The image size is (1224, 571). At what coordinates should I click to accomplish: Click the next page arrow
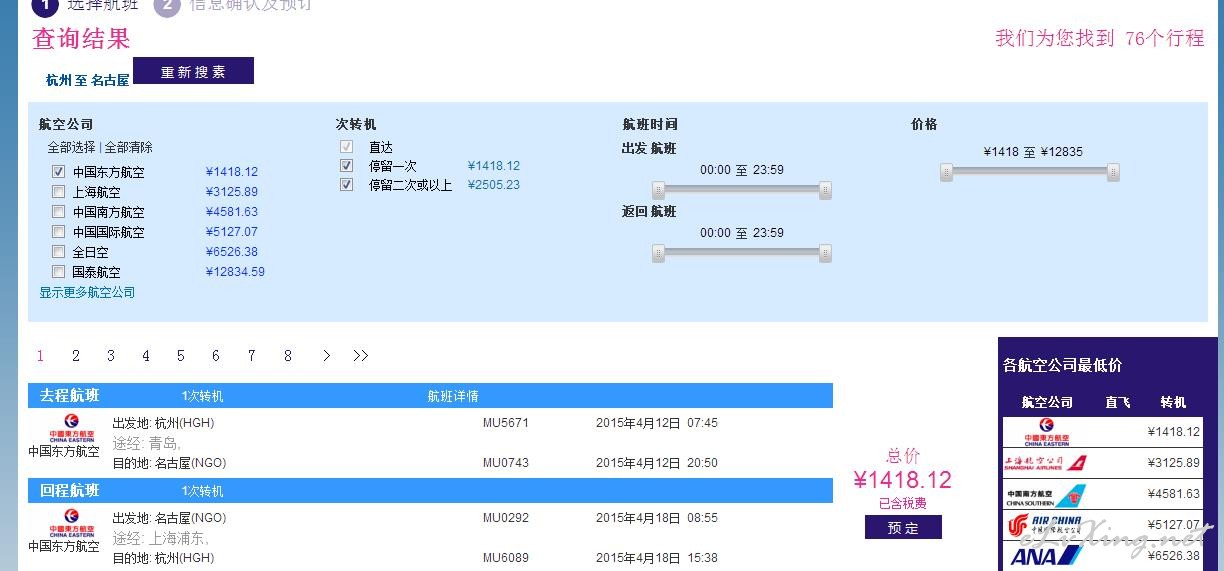point(326,355)
